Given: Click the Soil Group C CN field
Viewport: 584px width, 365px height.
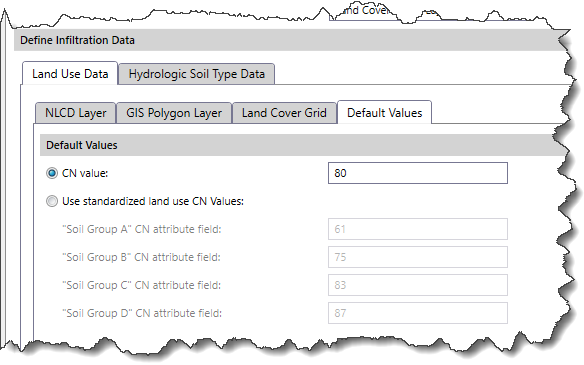Looking at the screenshot, I should click(x=418, y=285).
